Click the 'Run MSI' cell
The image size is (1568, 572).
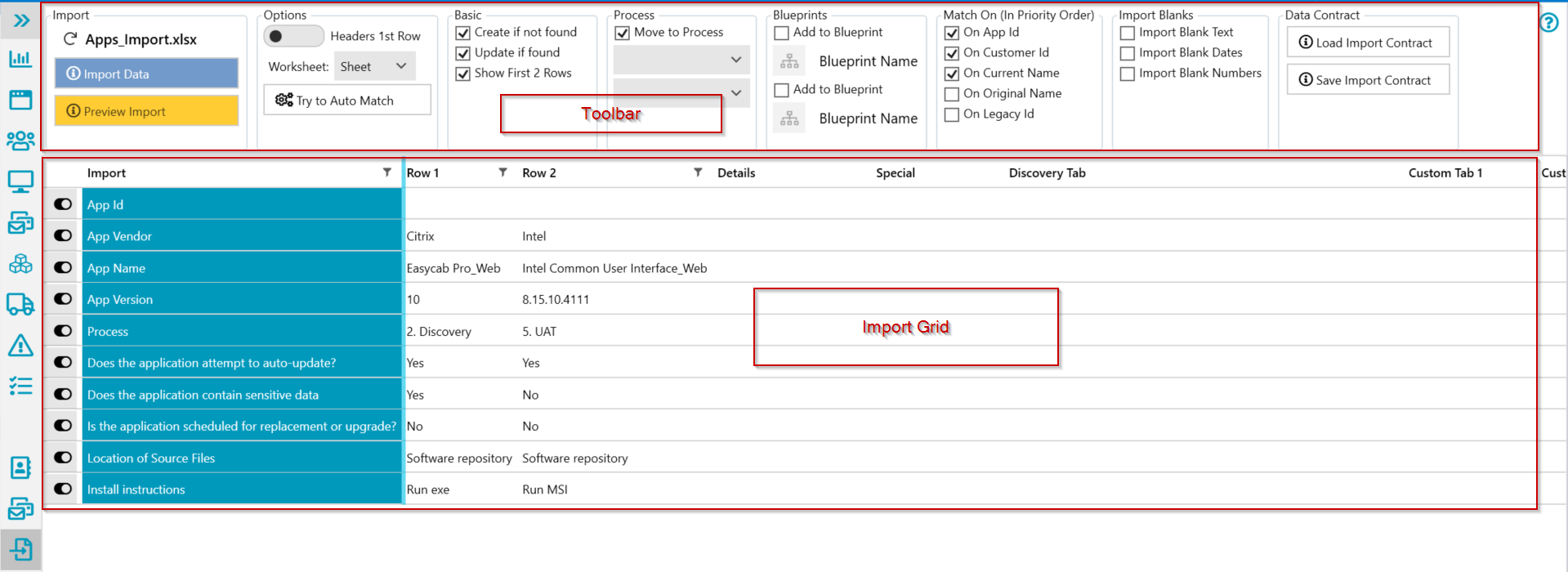click(x=545, y=489)
